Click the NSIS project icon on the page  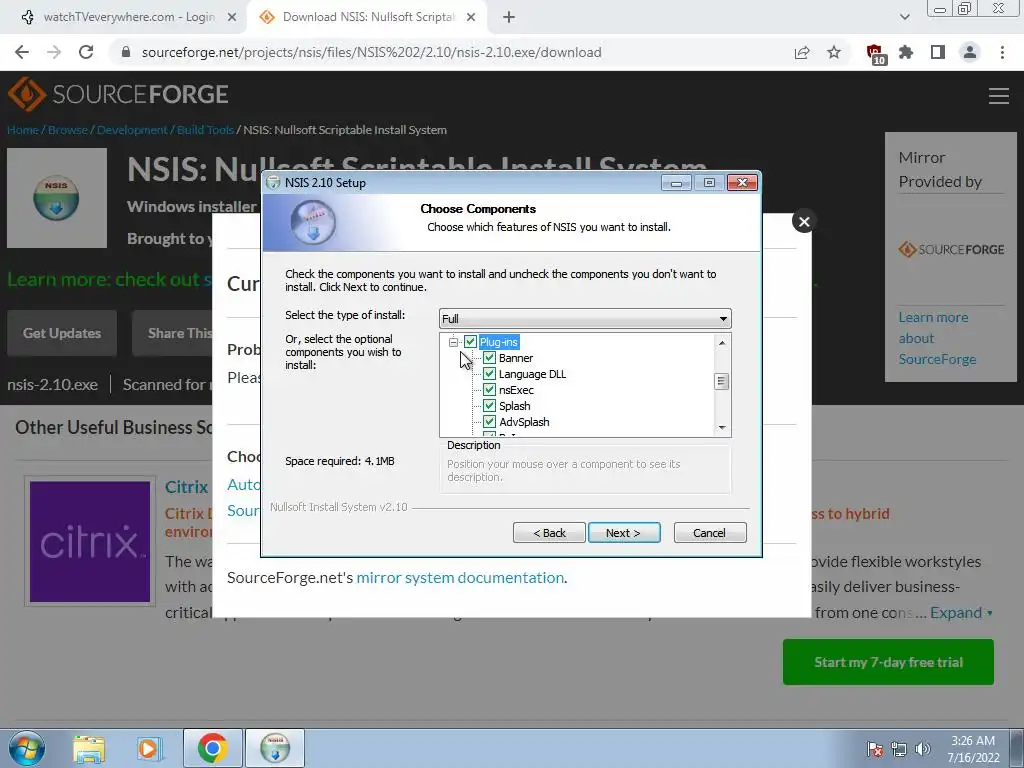(x=57, y=198)
